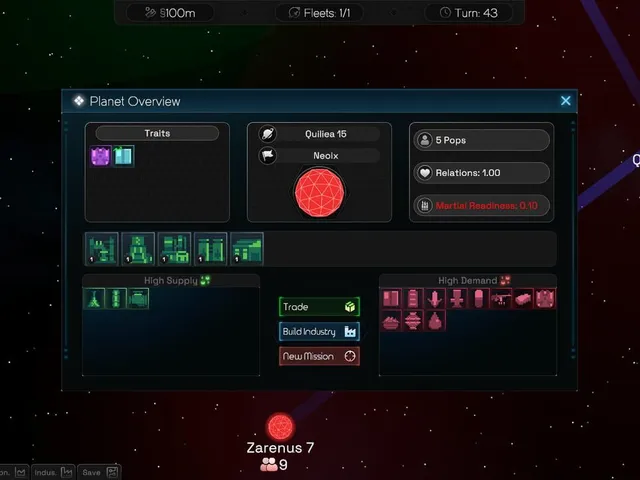
Task: Click the cyan trait icon under Traits
Action: tap(123, 156)
